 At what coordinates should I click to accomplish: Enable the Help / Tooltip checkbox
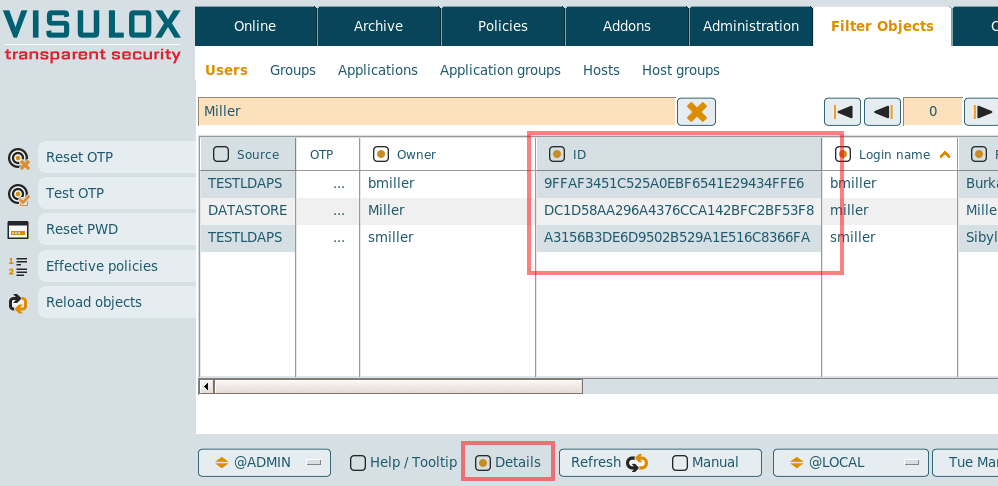[358, 463]
